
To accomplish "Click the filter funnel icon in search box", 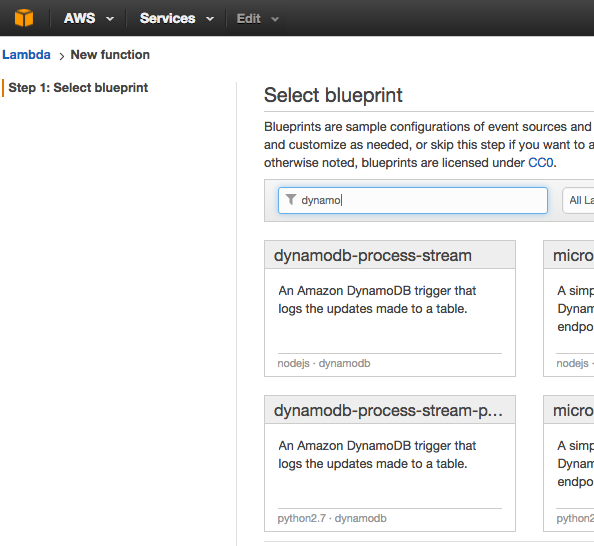I will tap(291, 199).
